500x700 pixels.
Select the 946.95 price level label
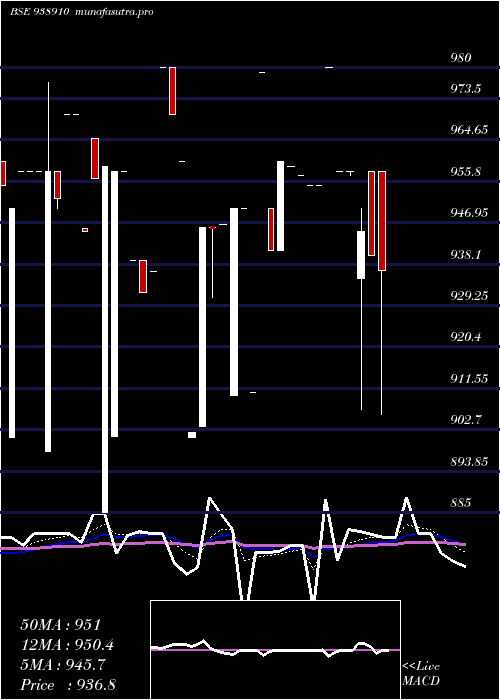(x=468, y=213)
